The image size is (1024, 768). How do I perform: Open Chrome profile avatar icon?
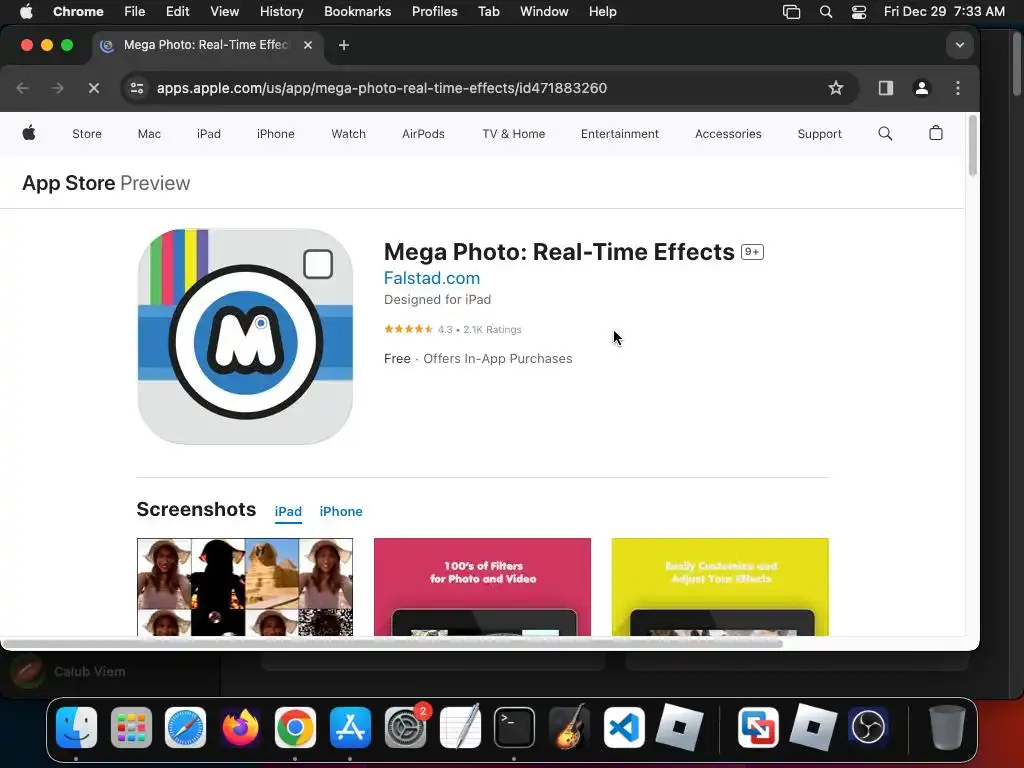pyautogui.click(x=921, y=88)
